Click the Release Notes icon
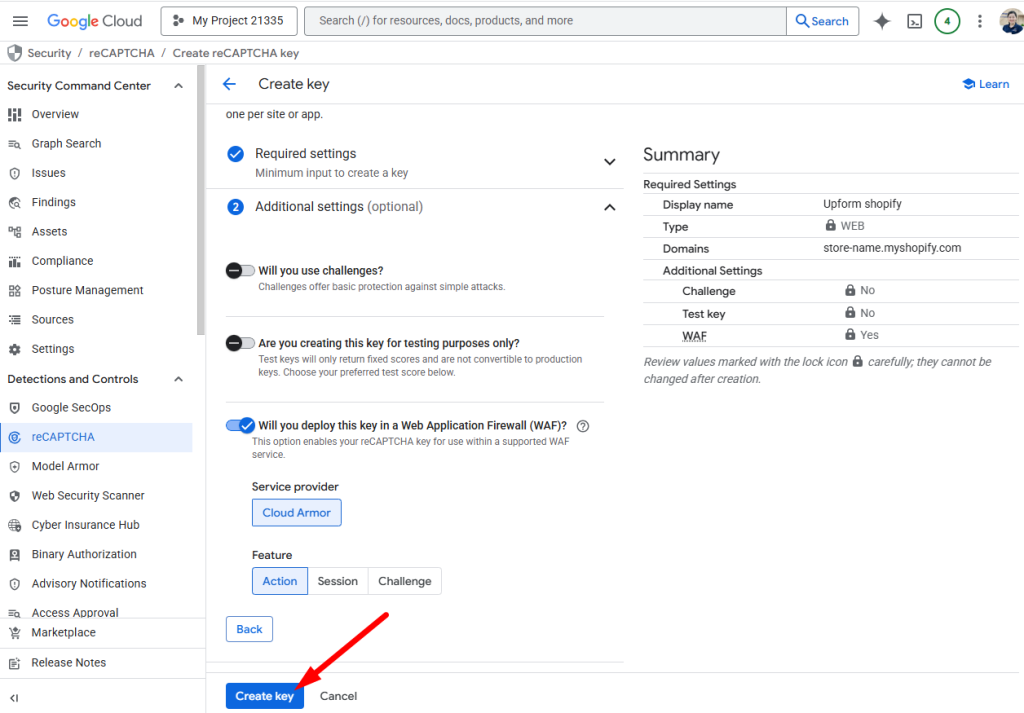The width and height of the screenshot is (1024, 713). click(x=14, y=663)
